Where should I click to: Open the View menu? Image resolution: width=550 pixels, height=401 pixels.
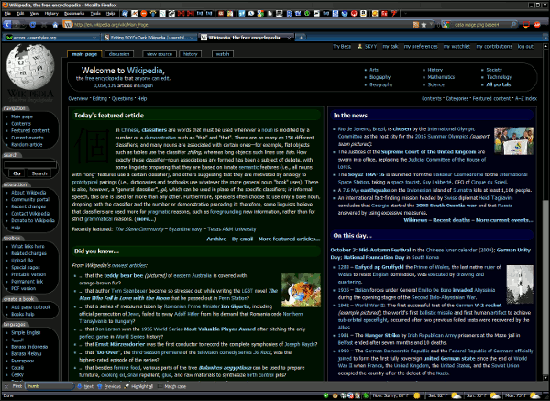click(x=34, y=14)
